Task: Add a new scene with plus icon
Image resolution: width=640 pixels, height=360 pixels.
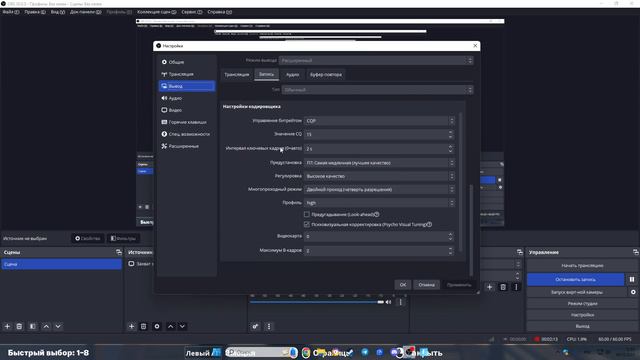Action: pyautogui.click(x=7, y=327)
